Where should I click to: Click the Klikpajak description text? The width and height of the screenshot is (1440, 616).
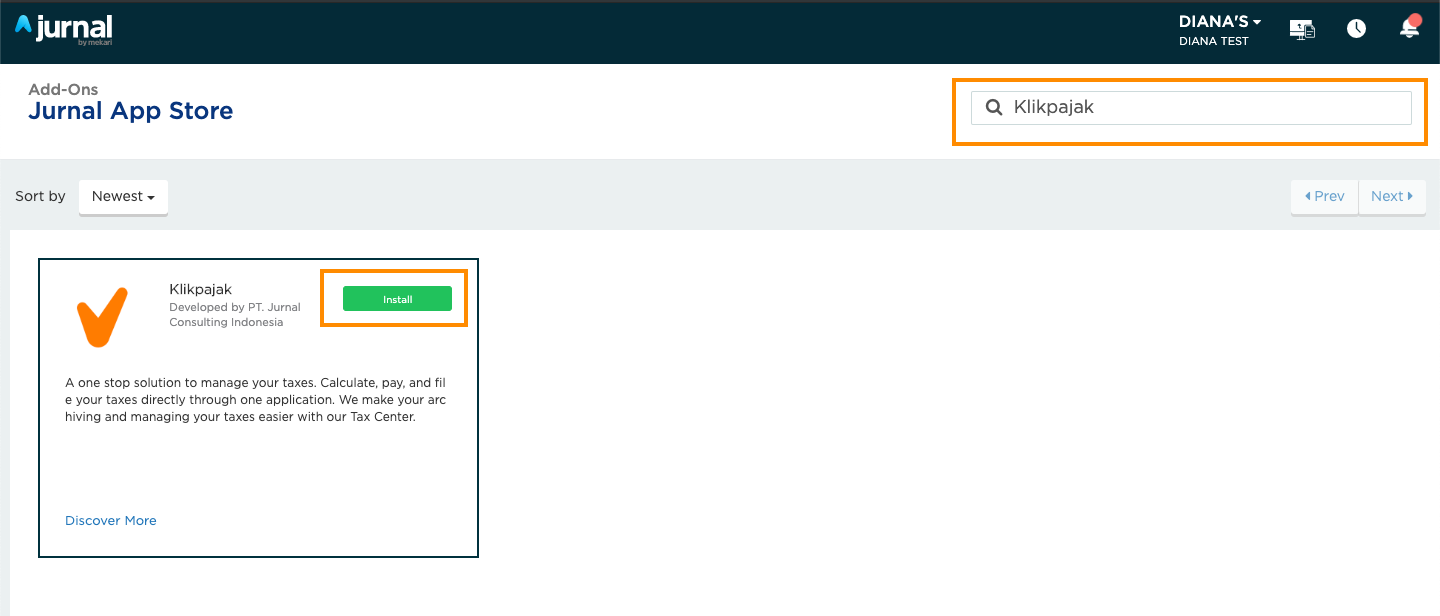(255, 400)
